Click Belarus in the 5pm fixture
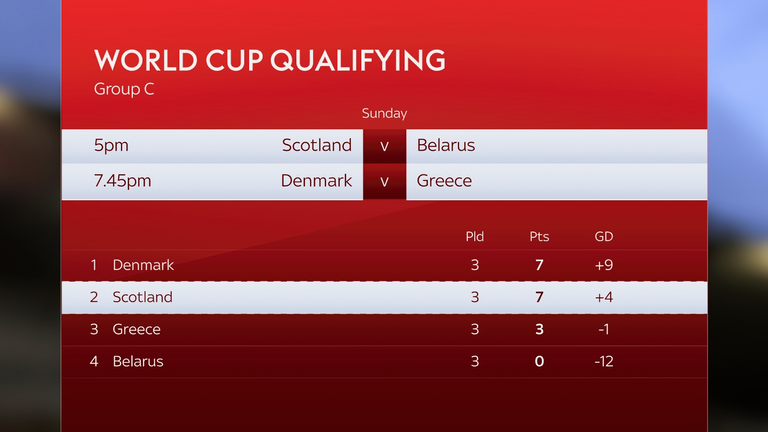Screen dimensions: 768x432 (x=445, y=145)
